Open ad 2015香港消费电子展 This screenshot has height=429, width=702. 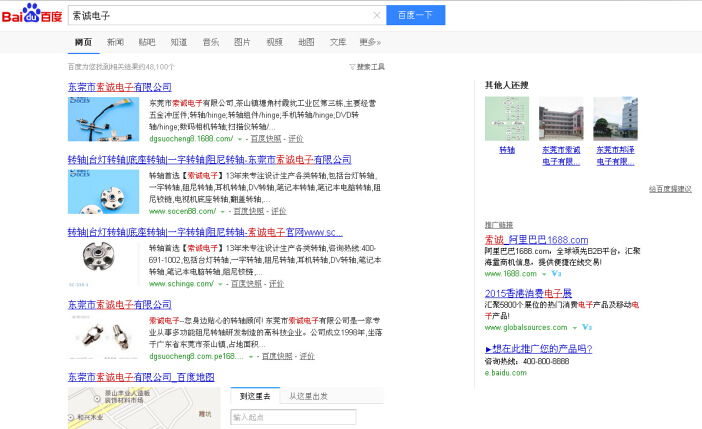pyautogui.click(x=528, y=293)
